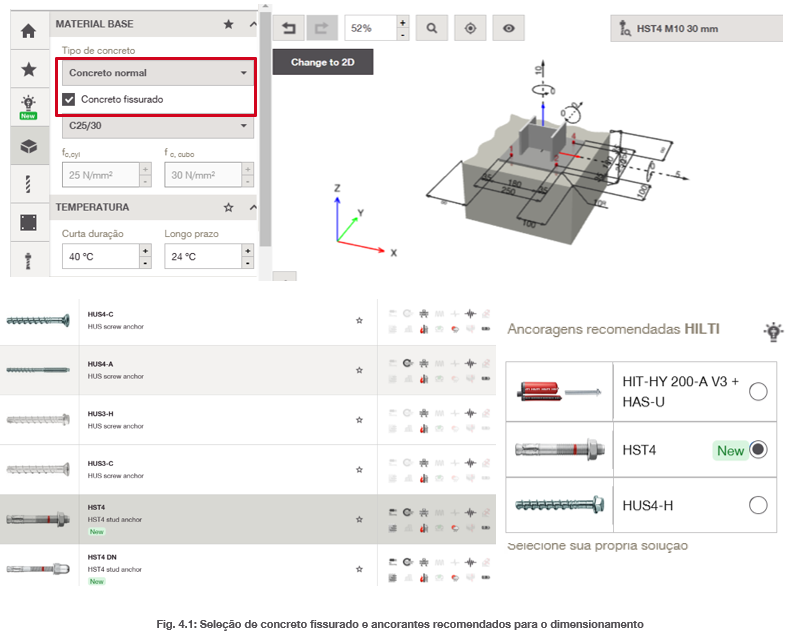Viewport: 810px width, 643px height.
Task: Select the HST4 stud anchor row
Action: tap(248, 519)
